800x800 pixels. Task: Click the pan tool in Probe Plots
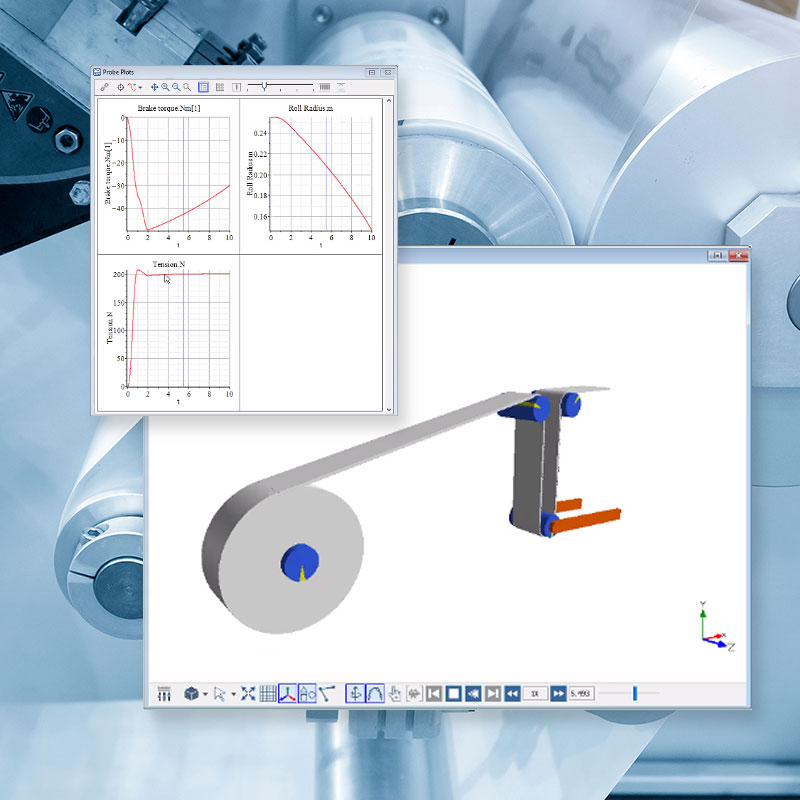click(154, 88)
